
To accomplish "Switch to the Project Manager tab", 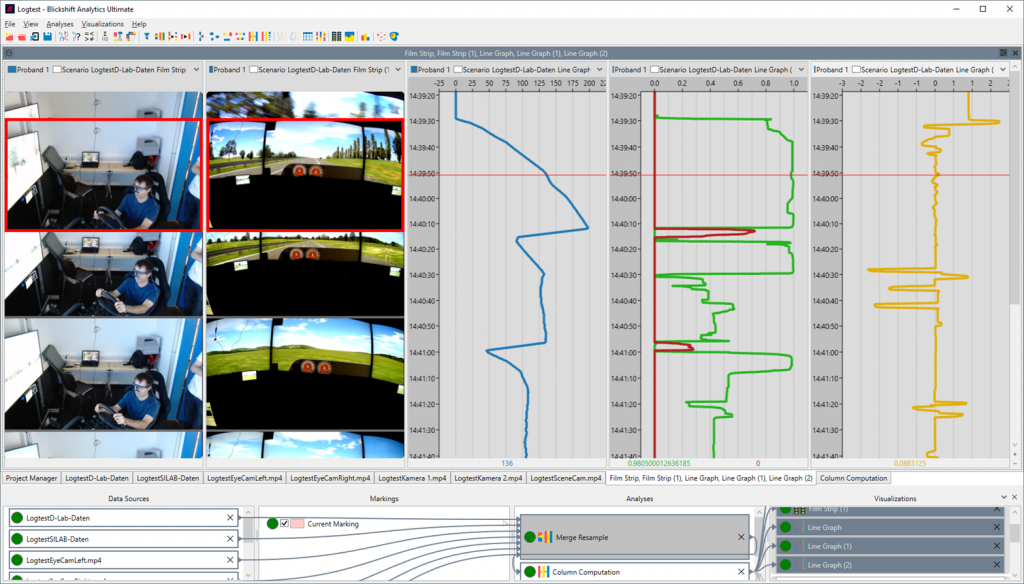I will [x=32, y=478].
